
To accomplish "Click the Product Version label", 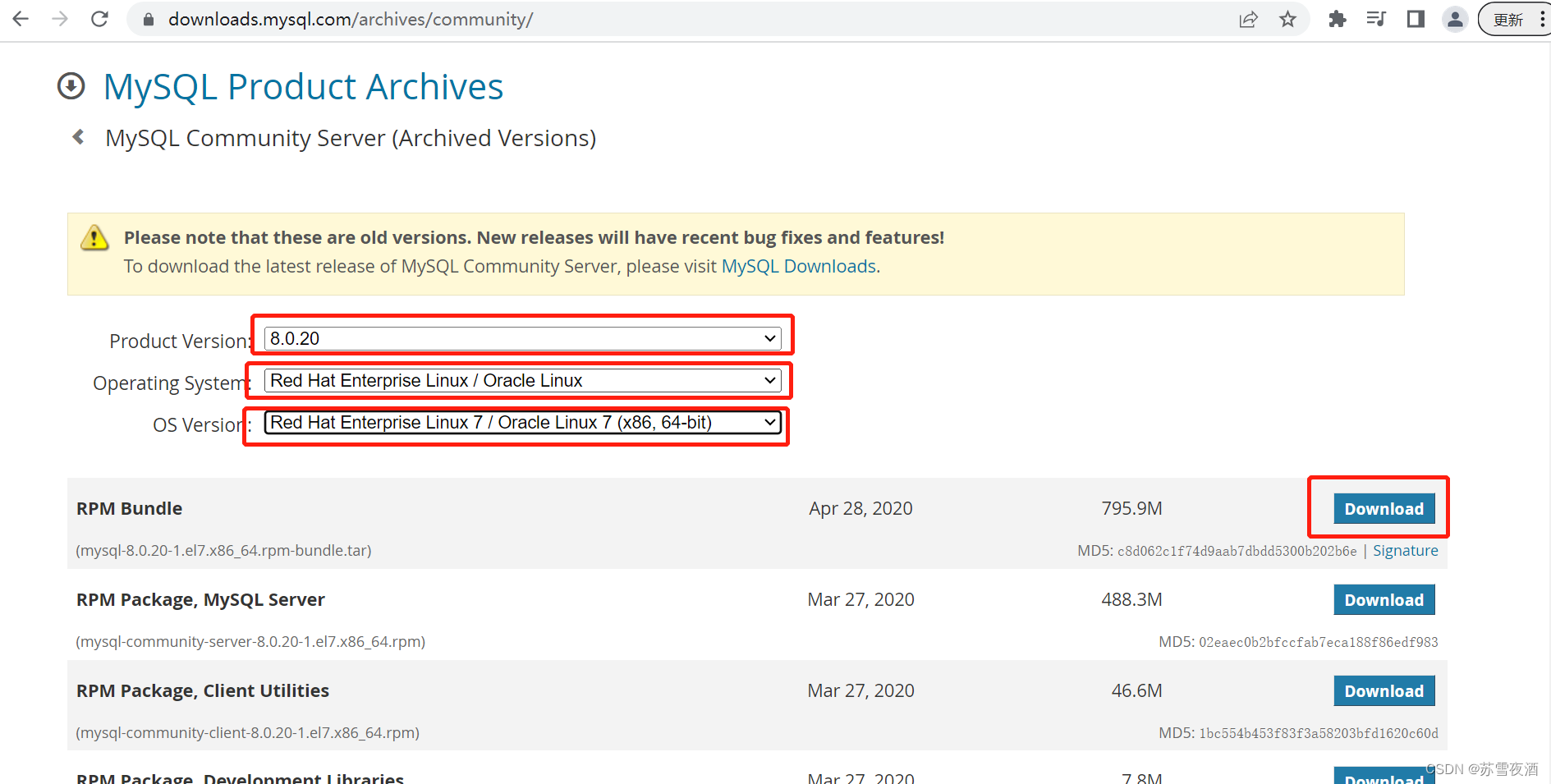I will pyautogui.click(x=181, y=341).
